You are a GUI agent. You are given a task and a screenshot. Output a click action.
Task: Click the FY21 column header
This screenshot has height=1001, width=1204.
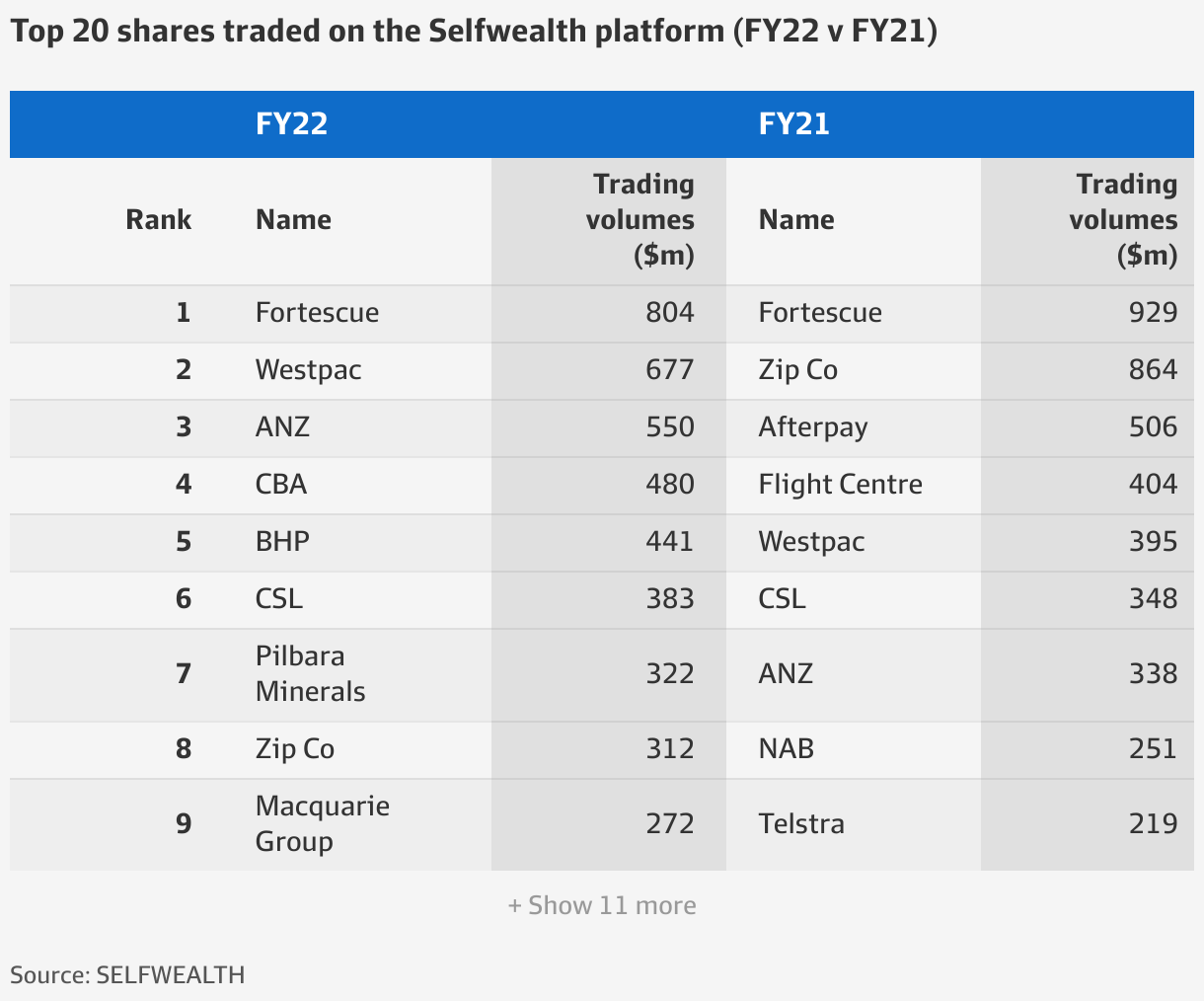click(794, 123)
